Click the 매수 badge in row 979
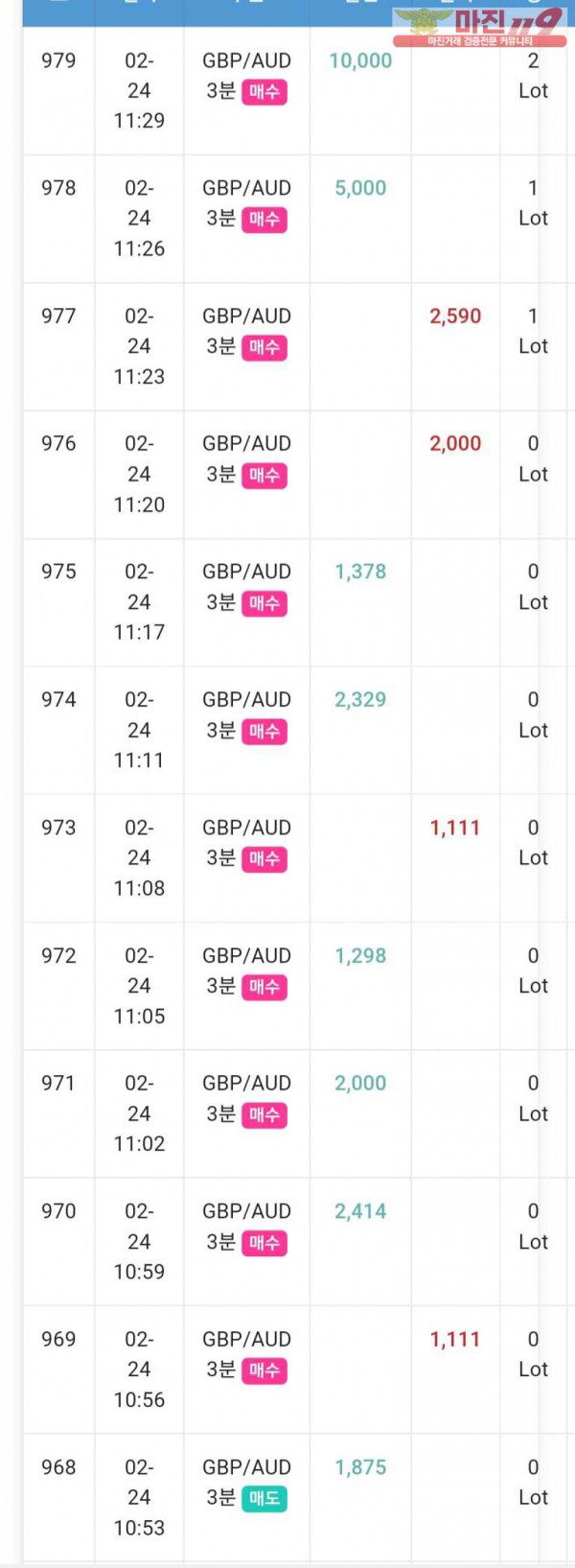Screen dimensions: 575x1568 264,92
